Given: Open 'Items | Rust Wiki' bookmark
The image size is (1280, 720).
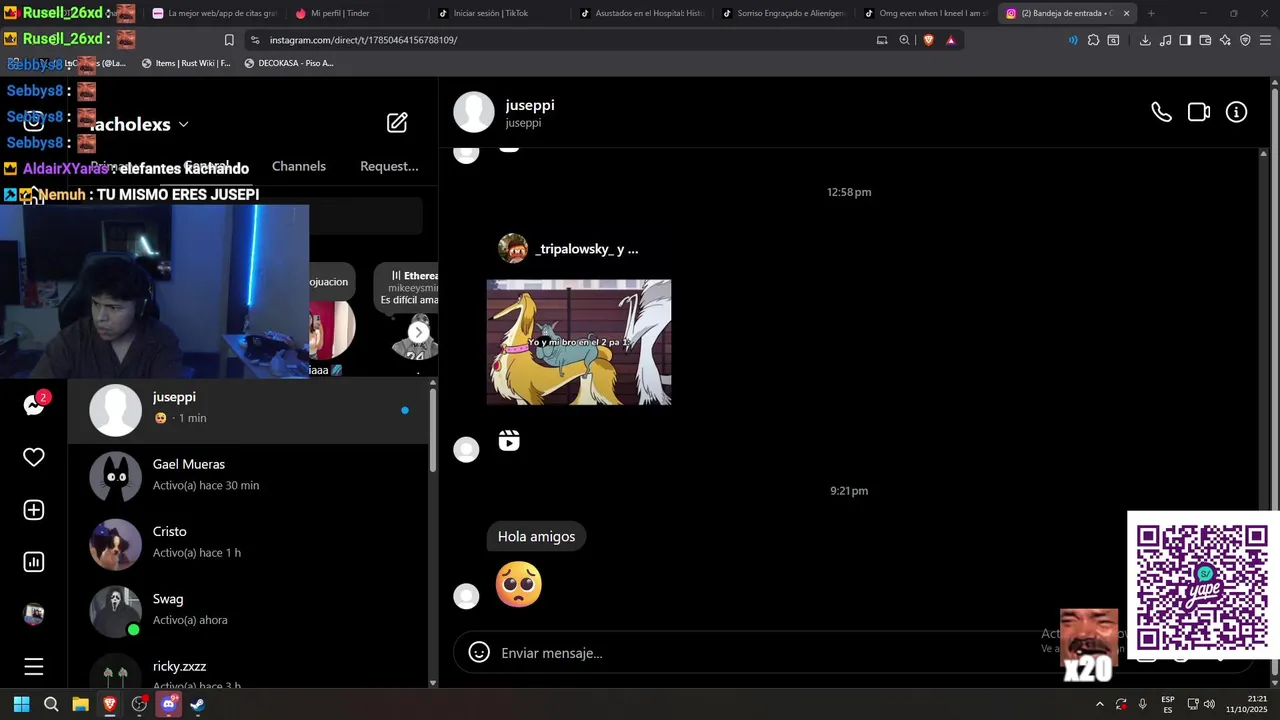Looking at the screenshot, I should 186,63.
